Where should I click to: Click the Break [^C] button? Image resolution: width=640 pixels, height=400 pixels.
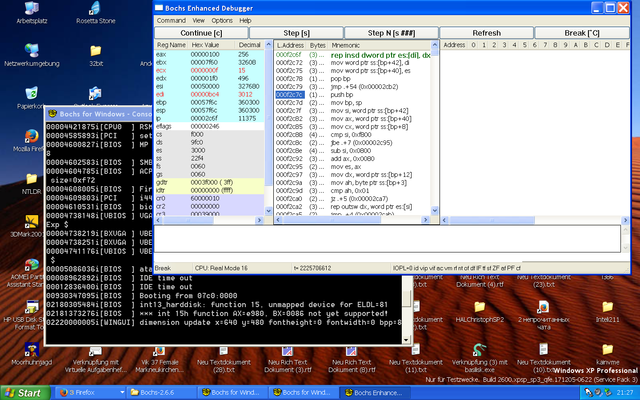582,33
